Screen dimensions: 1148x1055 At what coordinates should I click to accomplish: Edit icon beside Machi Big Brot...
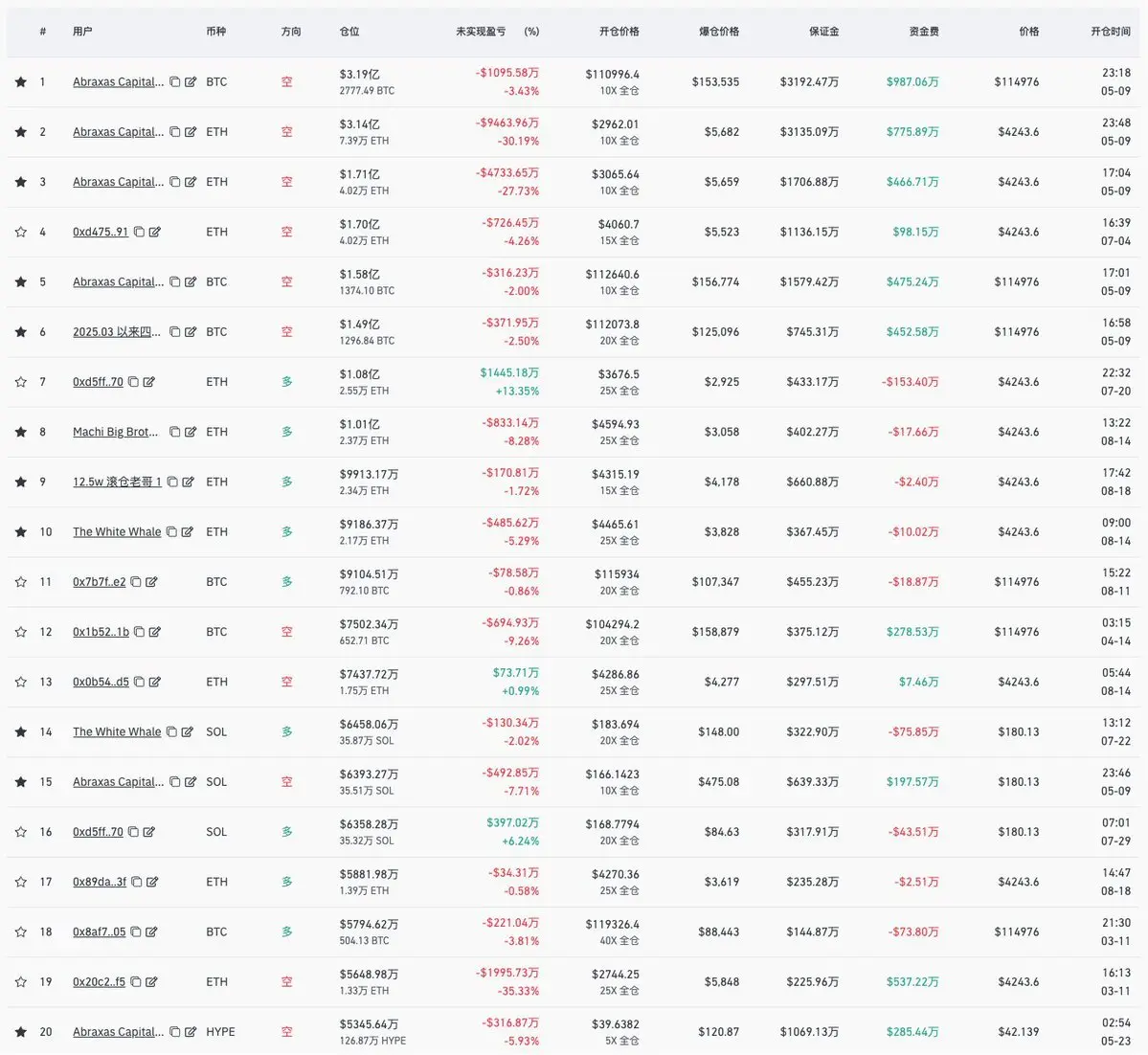point(191,432)
